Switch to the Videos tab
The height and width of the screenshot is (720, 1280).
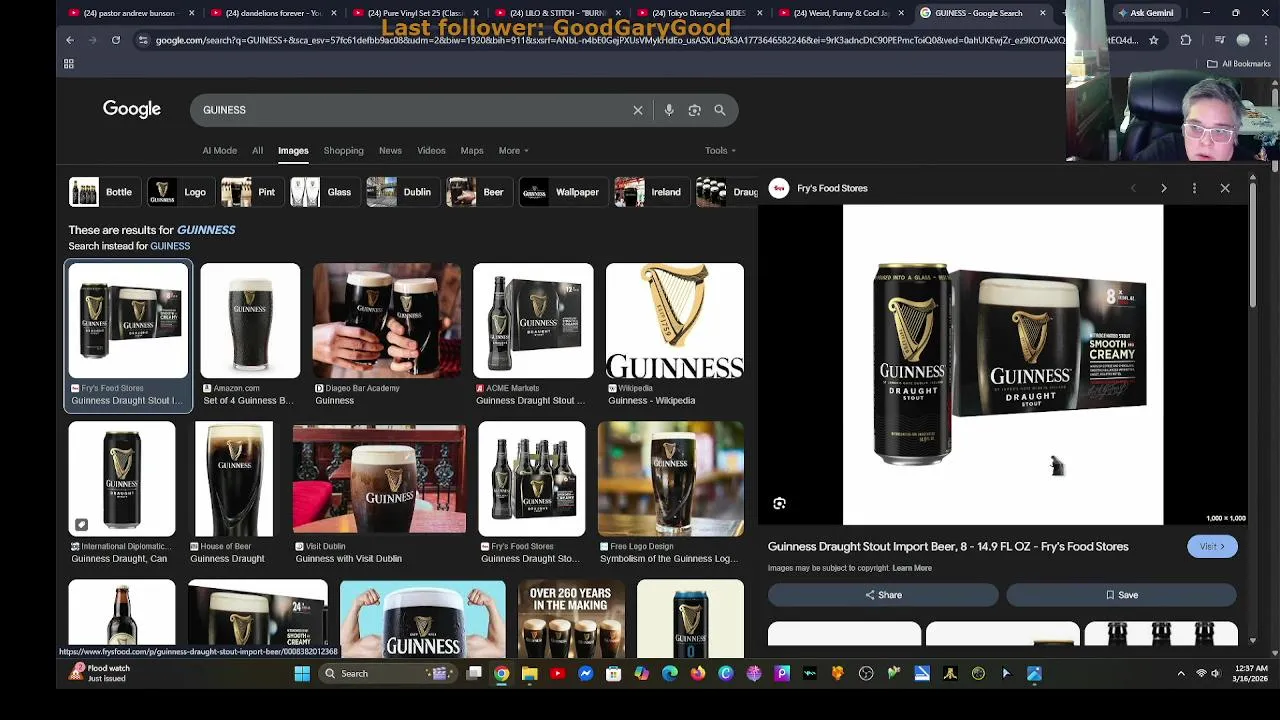[431, 151]
